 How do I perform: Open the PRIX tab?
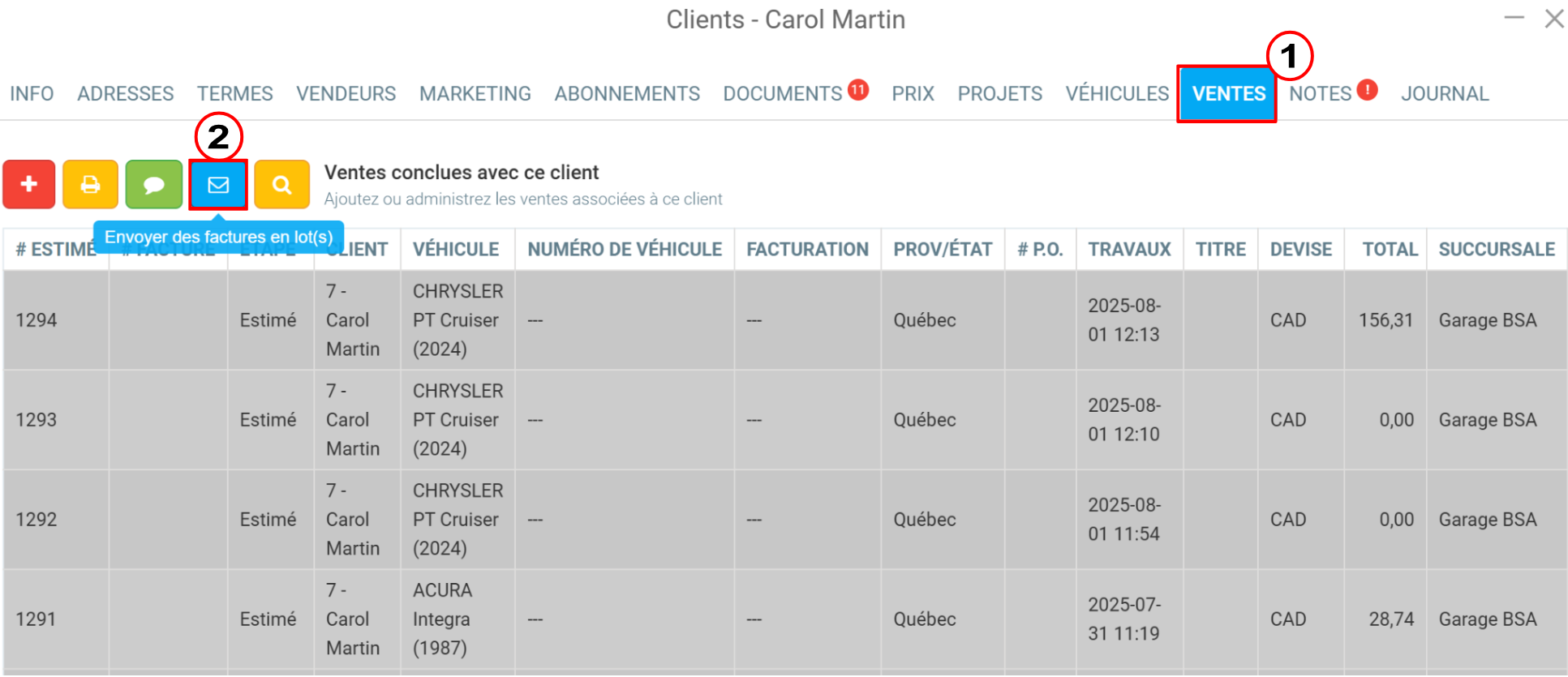[x=913, y=94]
